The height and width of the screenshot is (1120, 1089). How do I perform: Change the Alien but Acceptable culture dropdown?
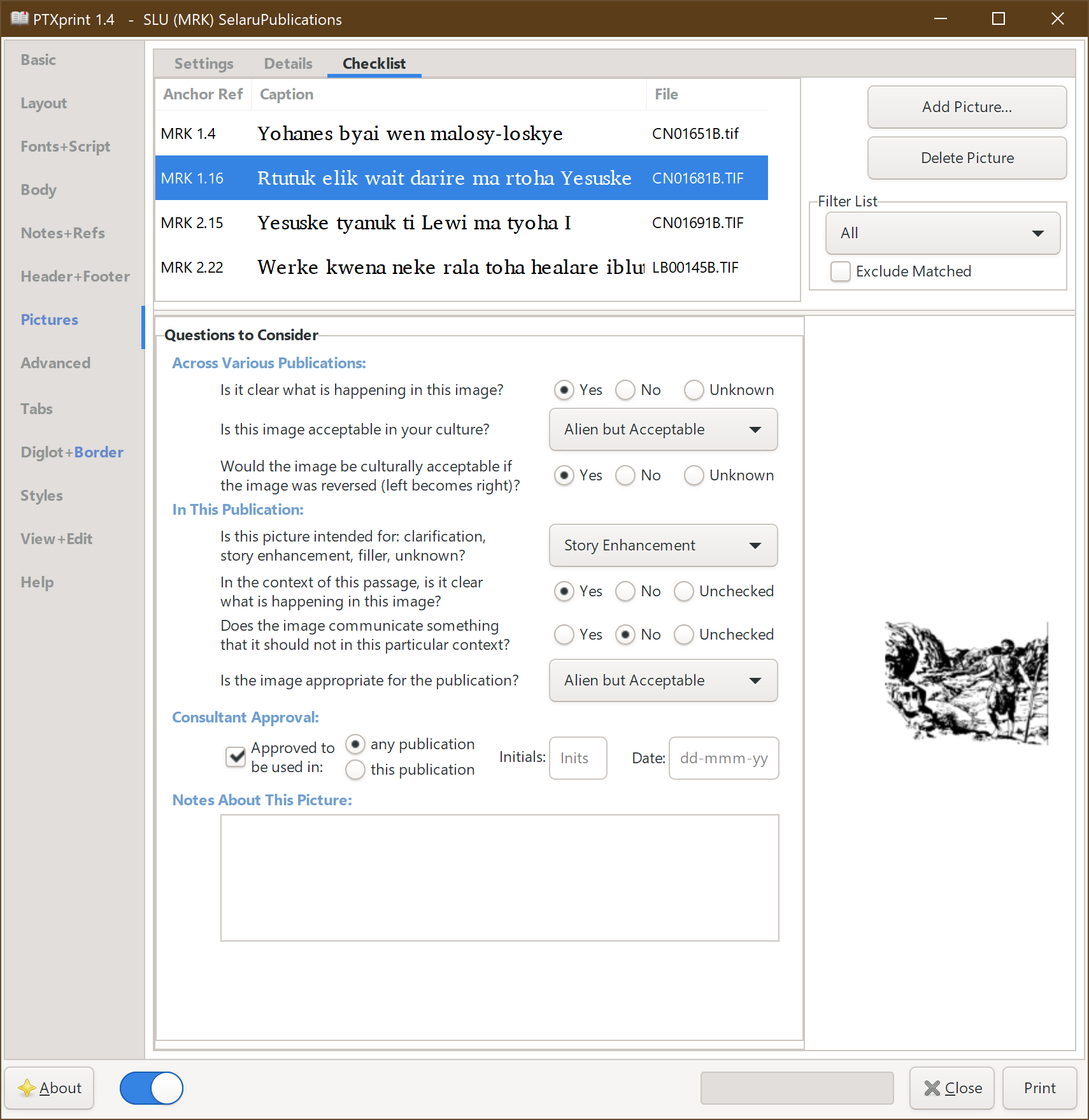[663, 429]
